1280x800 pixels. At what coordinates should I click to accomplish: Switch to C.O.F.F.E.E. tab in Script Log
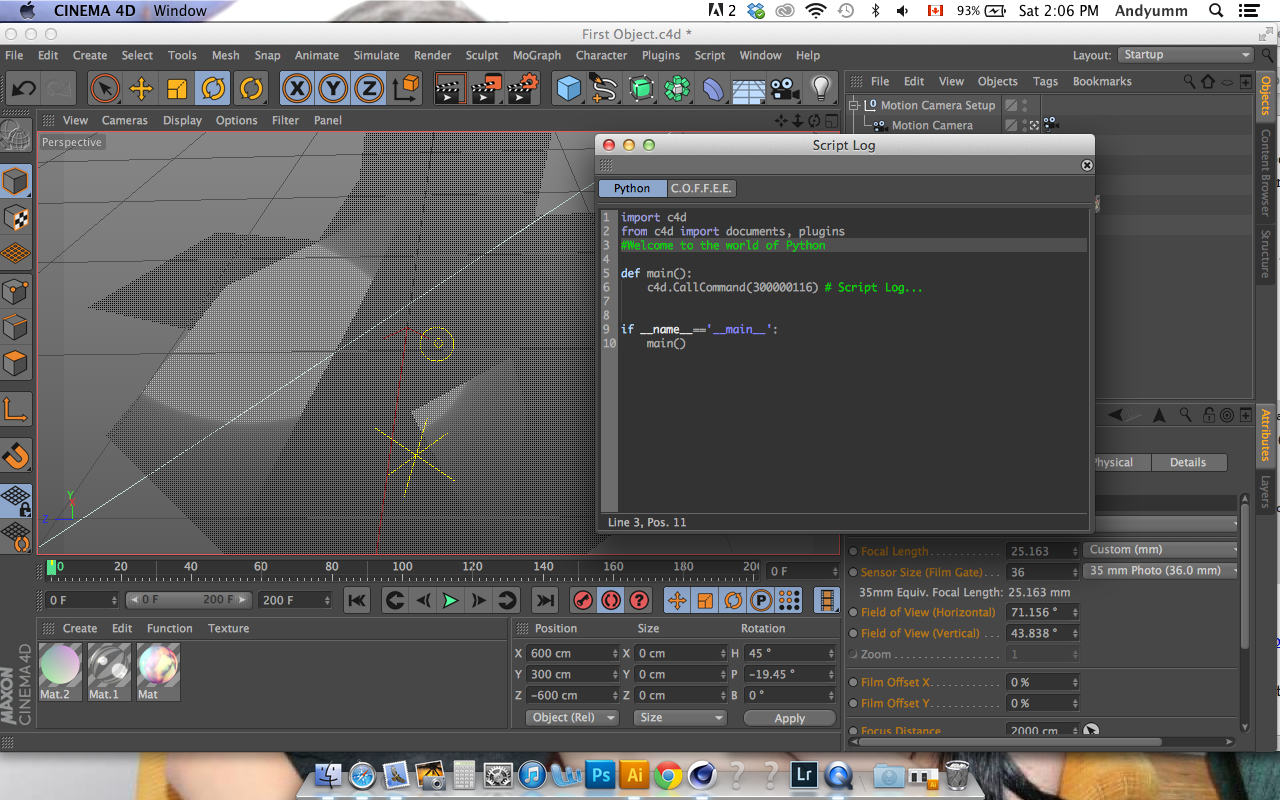point(701,188)
